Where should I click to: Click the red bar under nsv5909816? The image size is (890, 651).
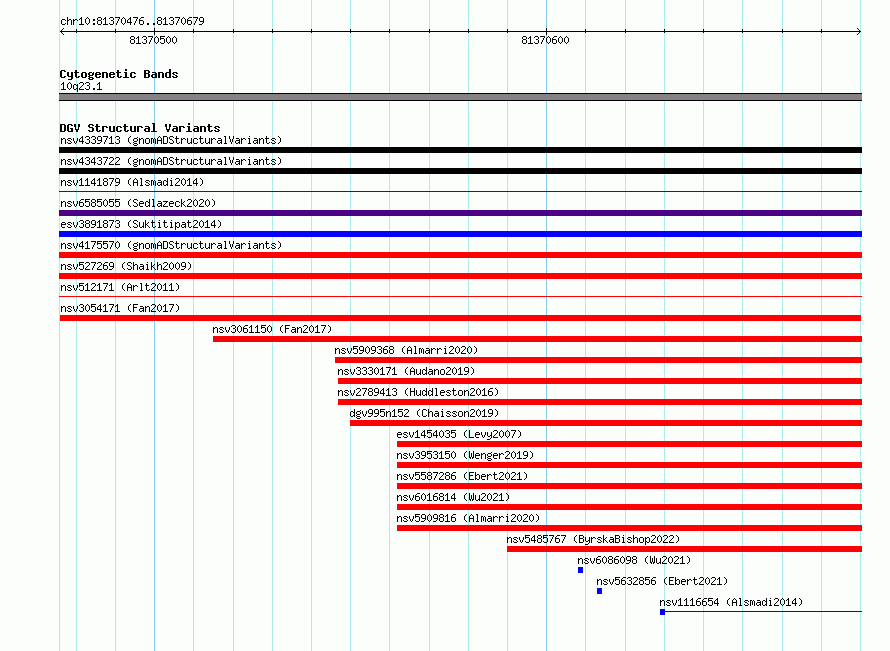[x=629, y=528]
